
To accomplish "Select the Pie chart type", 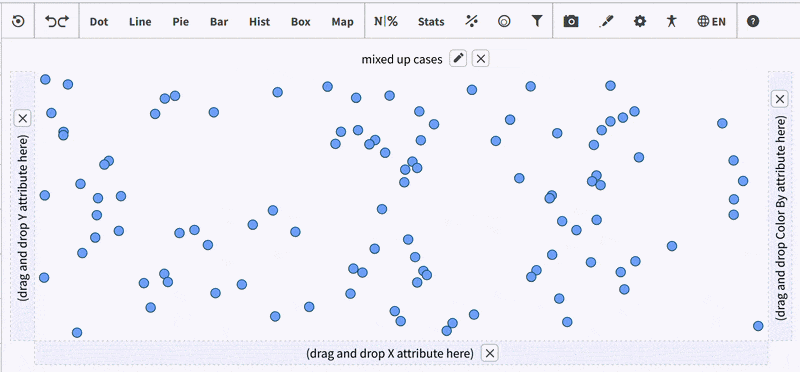I will coord(181,22).
